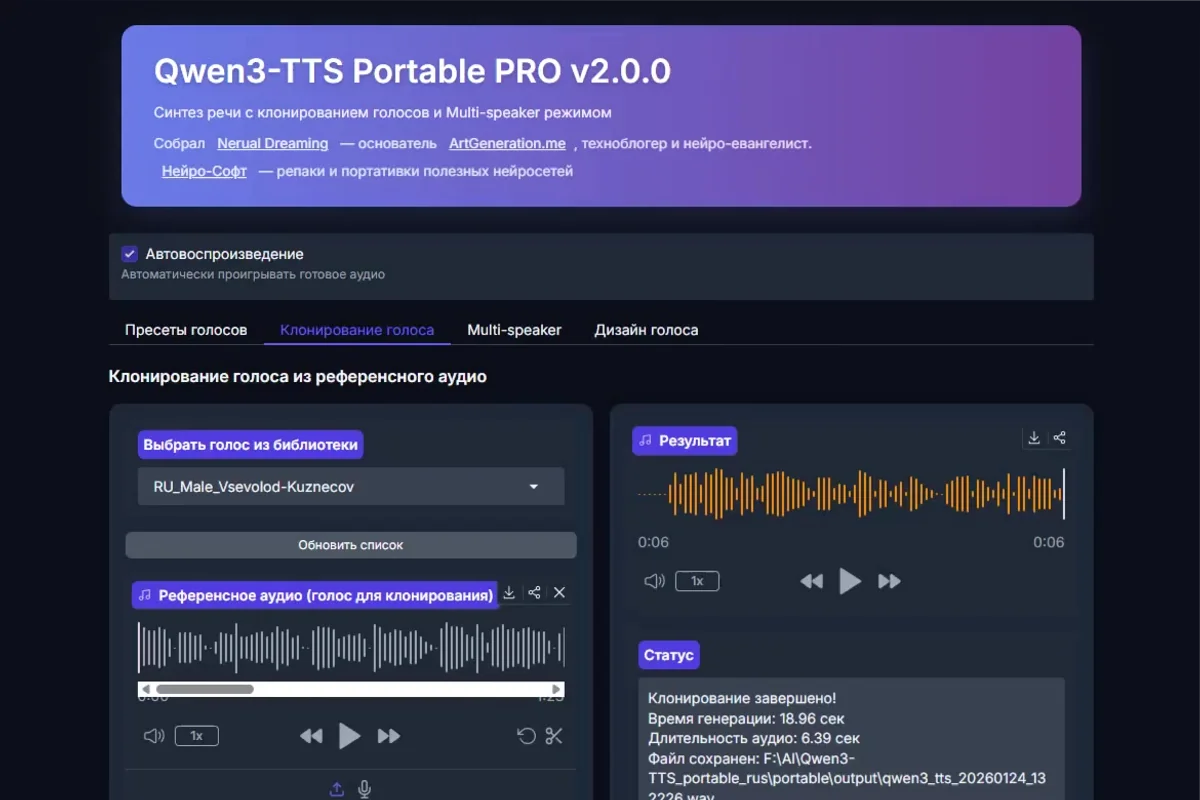Click the Qwen3-TTS Portable PRO v2.0.0 heading

(x=412, y=72)
